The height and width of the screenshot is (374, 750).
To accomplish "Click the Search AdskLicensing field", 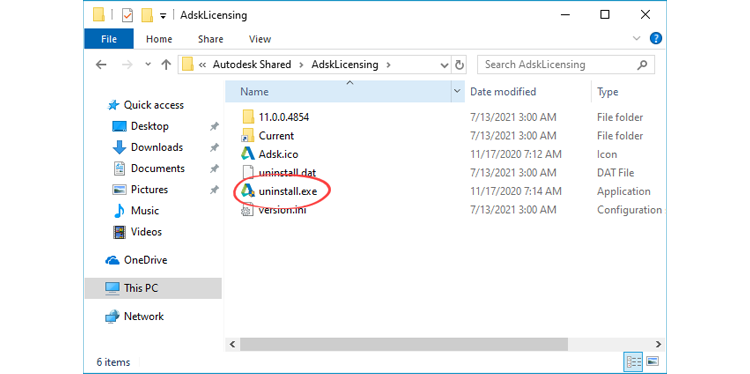I will click(x=566, y=65).
